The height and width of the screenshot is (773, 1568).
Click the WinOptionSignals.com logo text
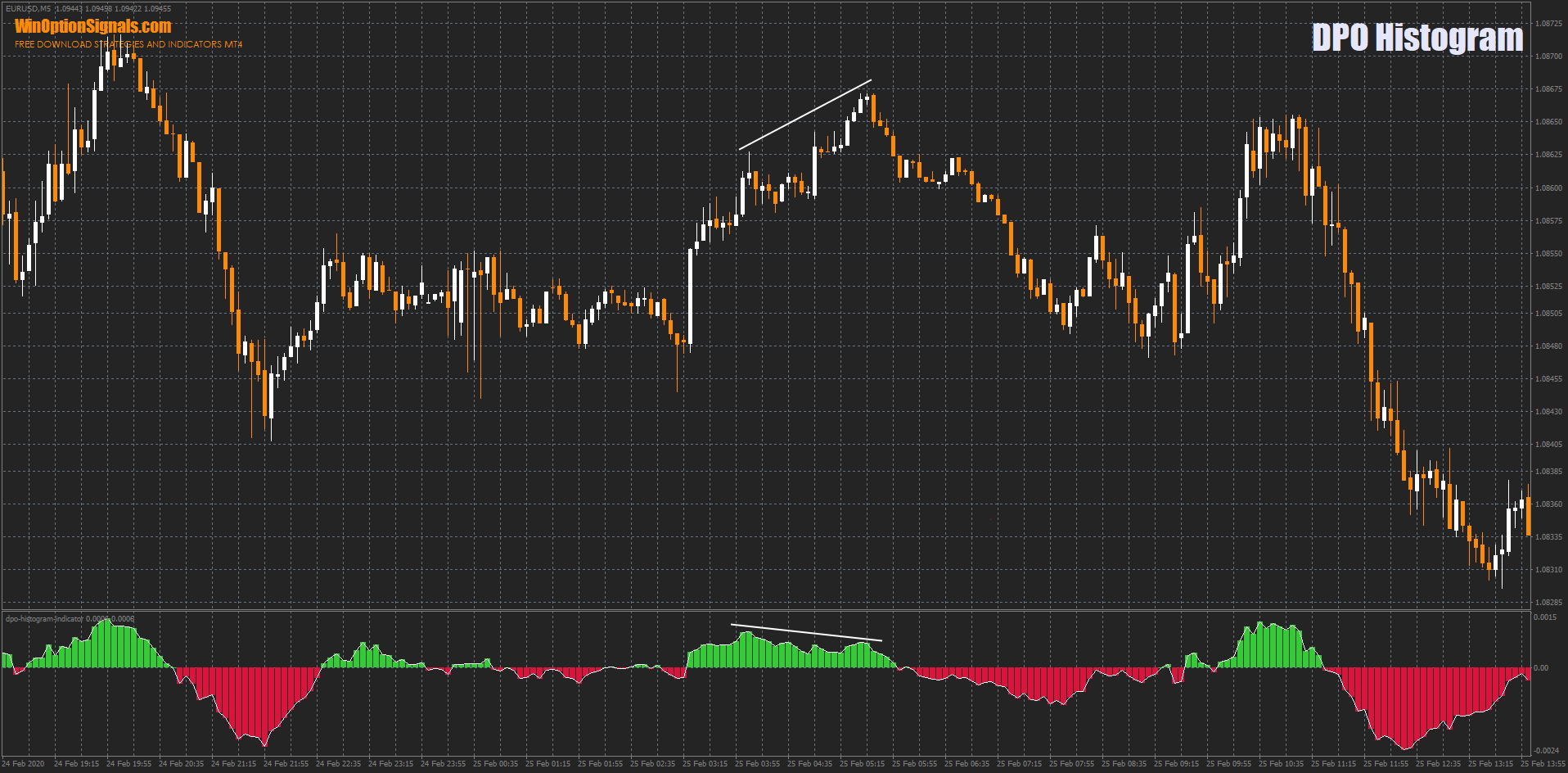[92, 26]
